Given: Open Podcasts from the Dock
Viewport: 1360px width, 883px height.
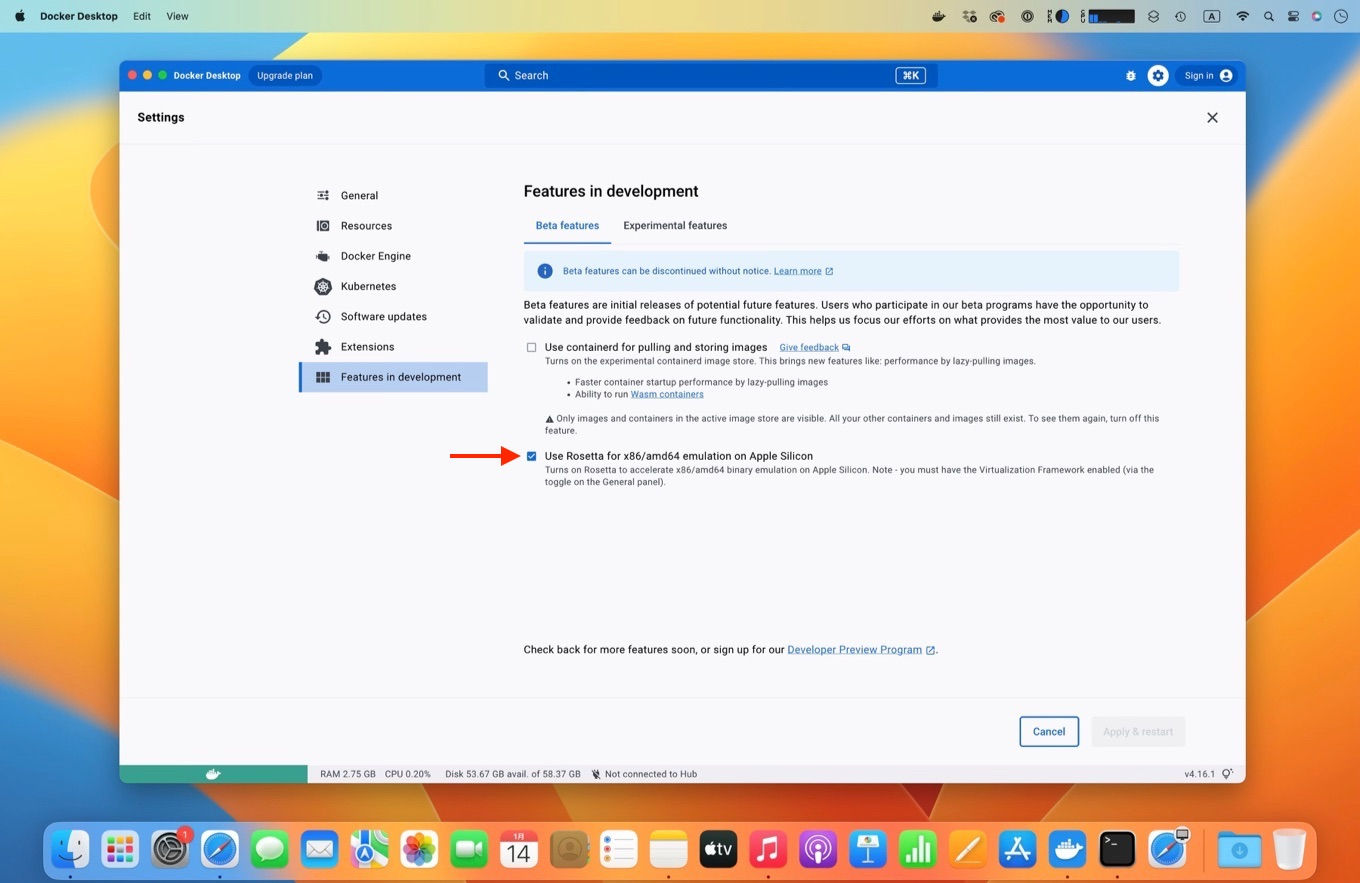Looking at the screenshot, I should tap(818, 850).
